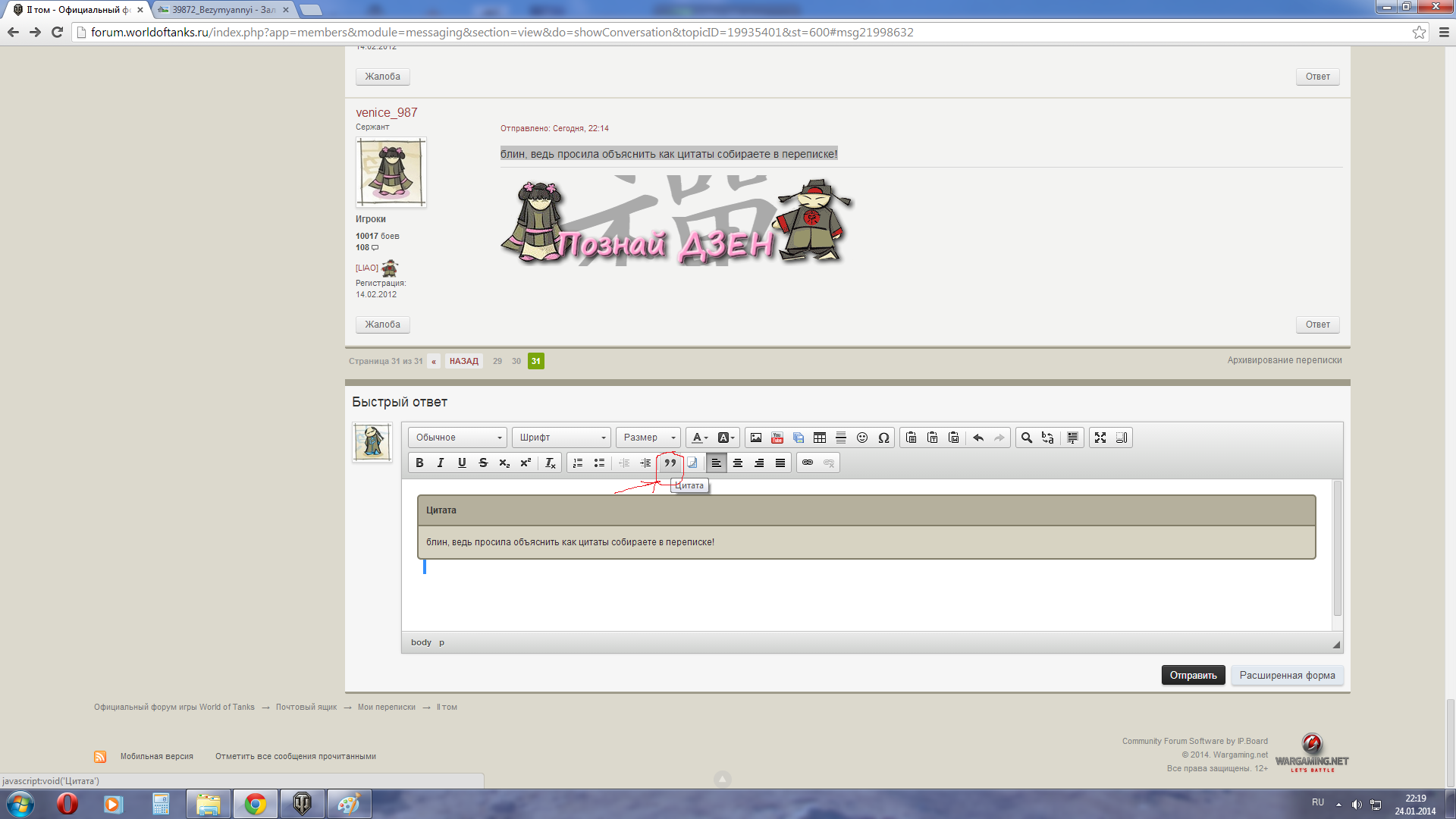Increase indent in editor

[645, 463]
